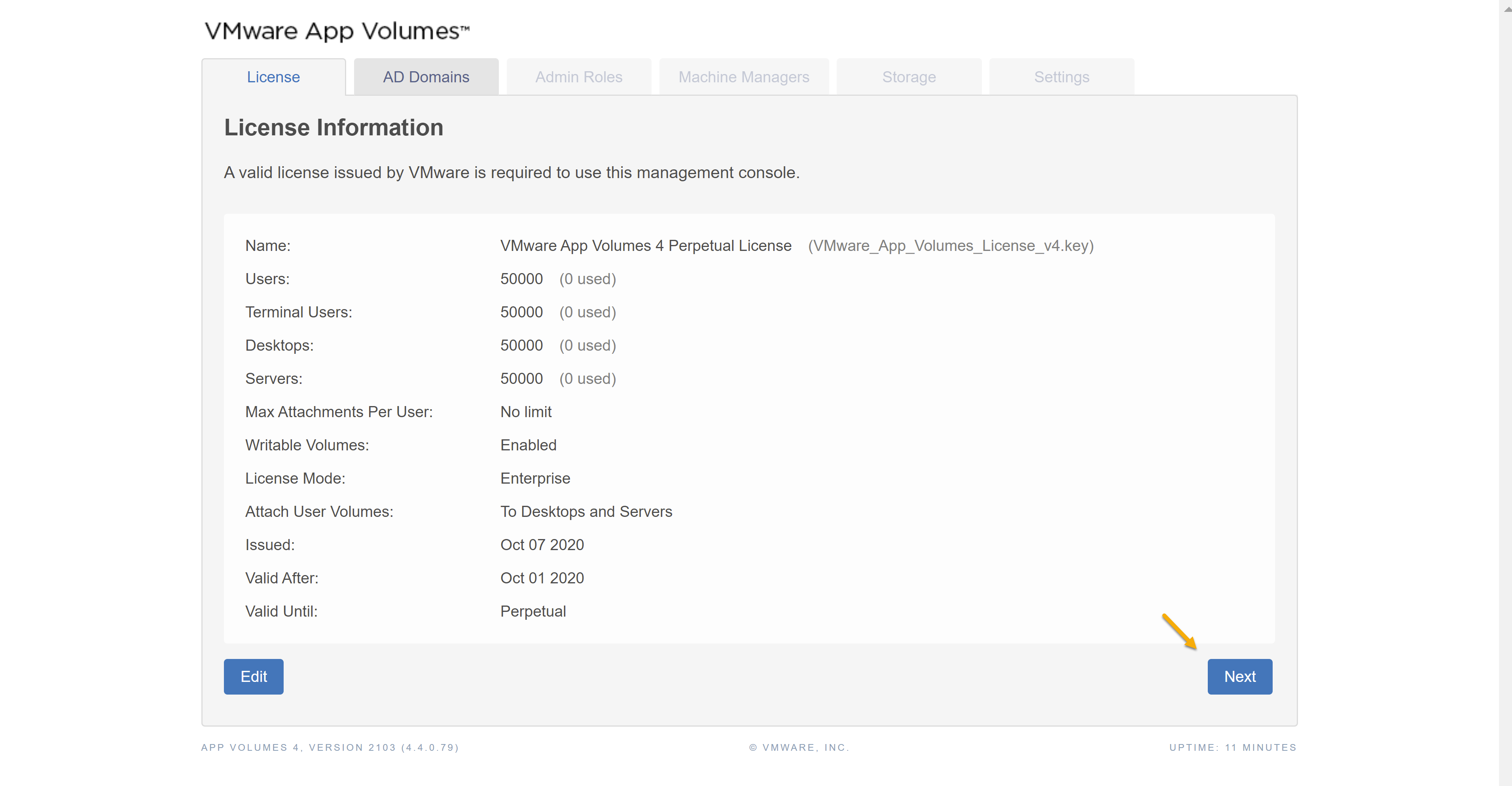
Task: Click the Valid After date Oct 01 2020
Action: point(542,578)
